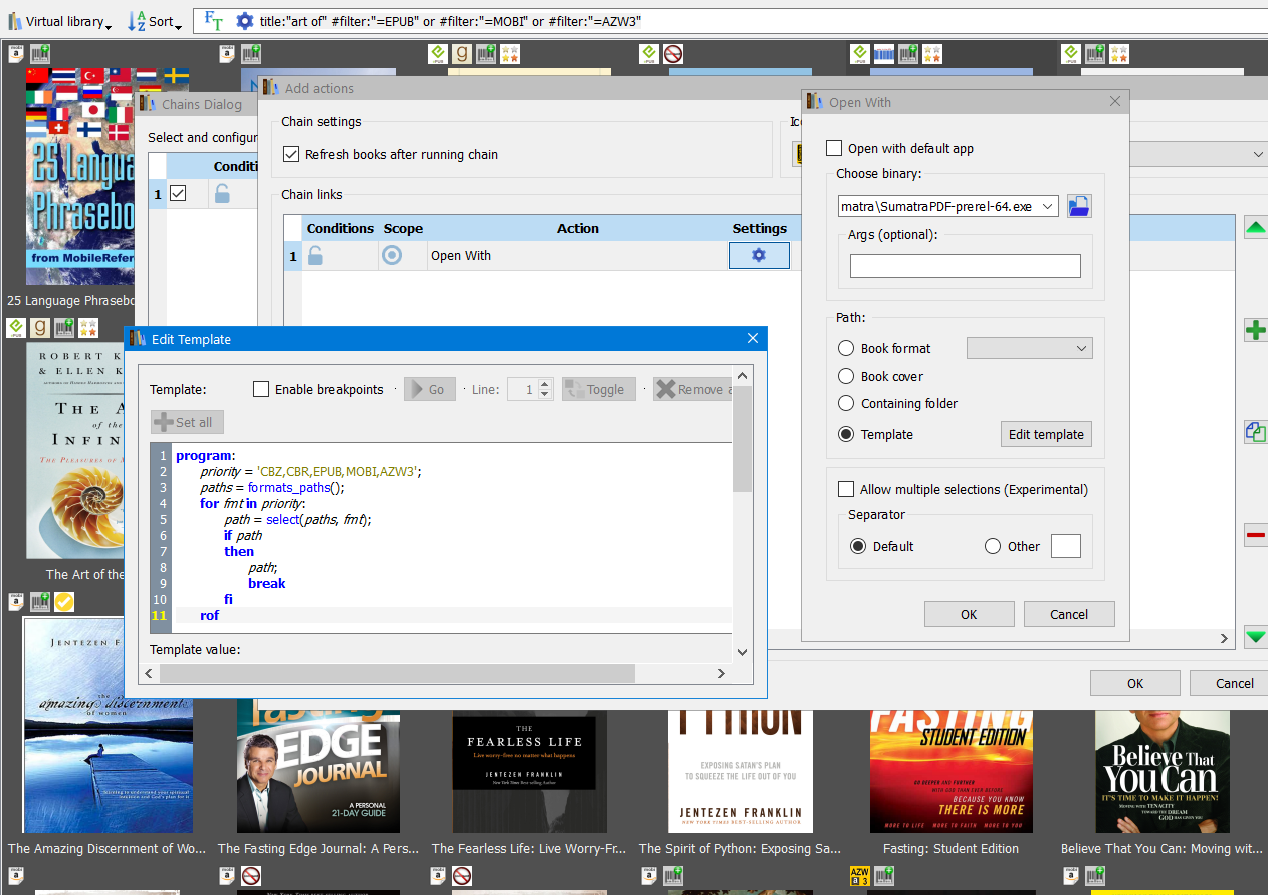
Task: Click Remove all breakpoints button
Action: (693, 389)
